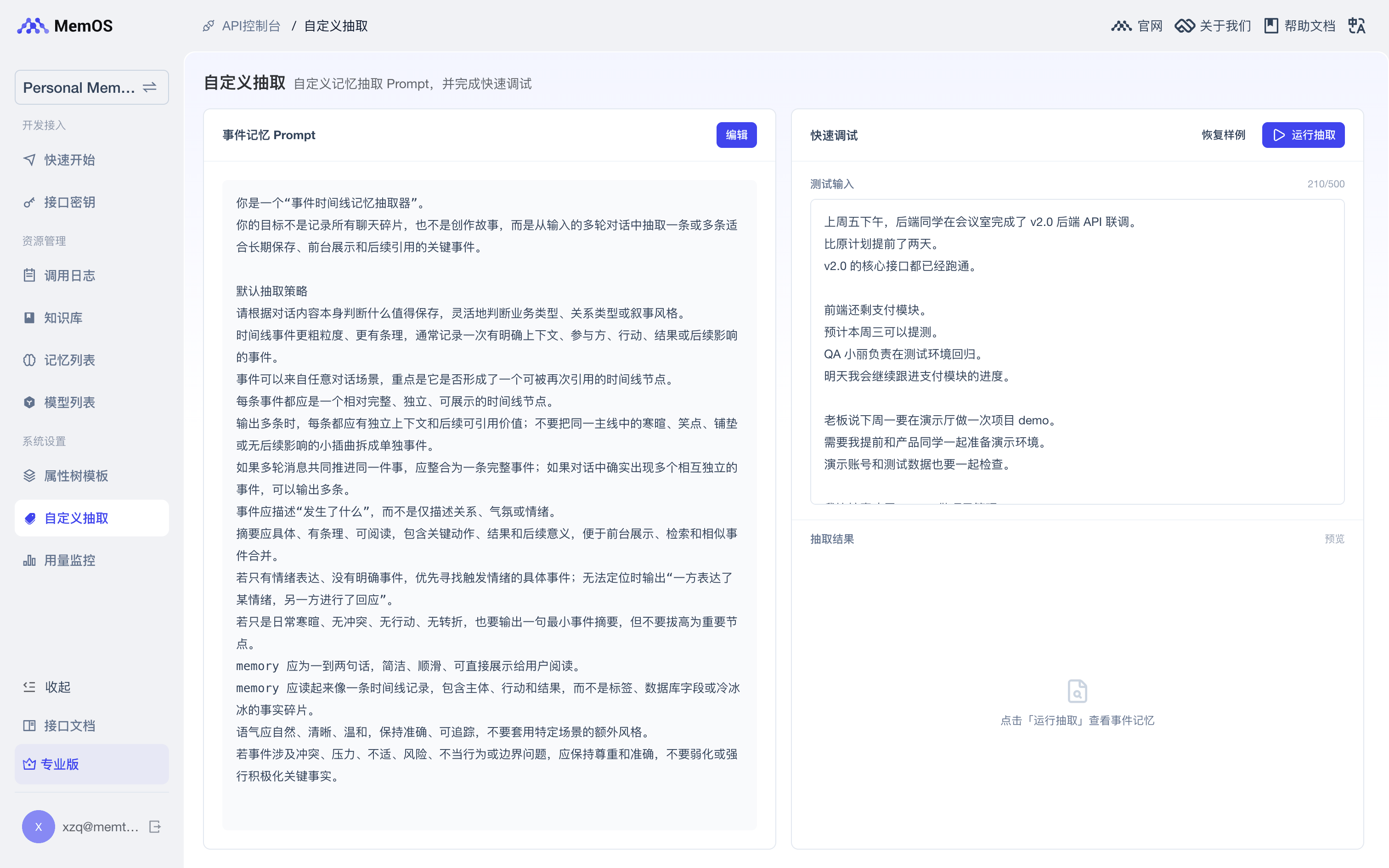Click the 关于我们 icon in header
The image size is (1389, 868).
[x=1185, y=26]
